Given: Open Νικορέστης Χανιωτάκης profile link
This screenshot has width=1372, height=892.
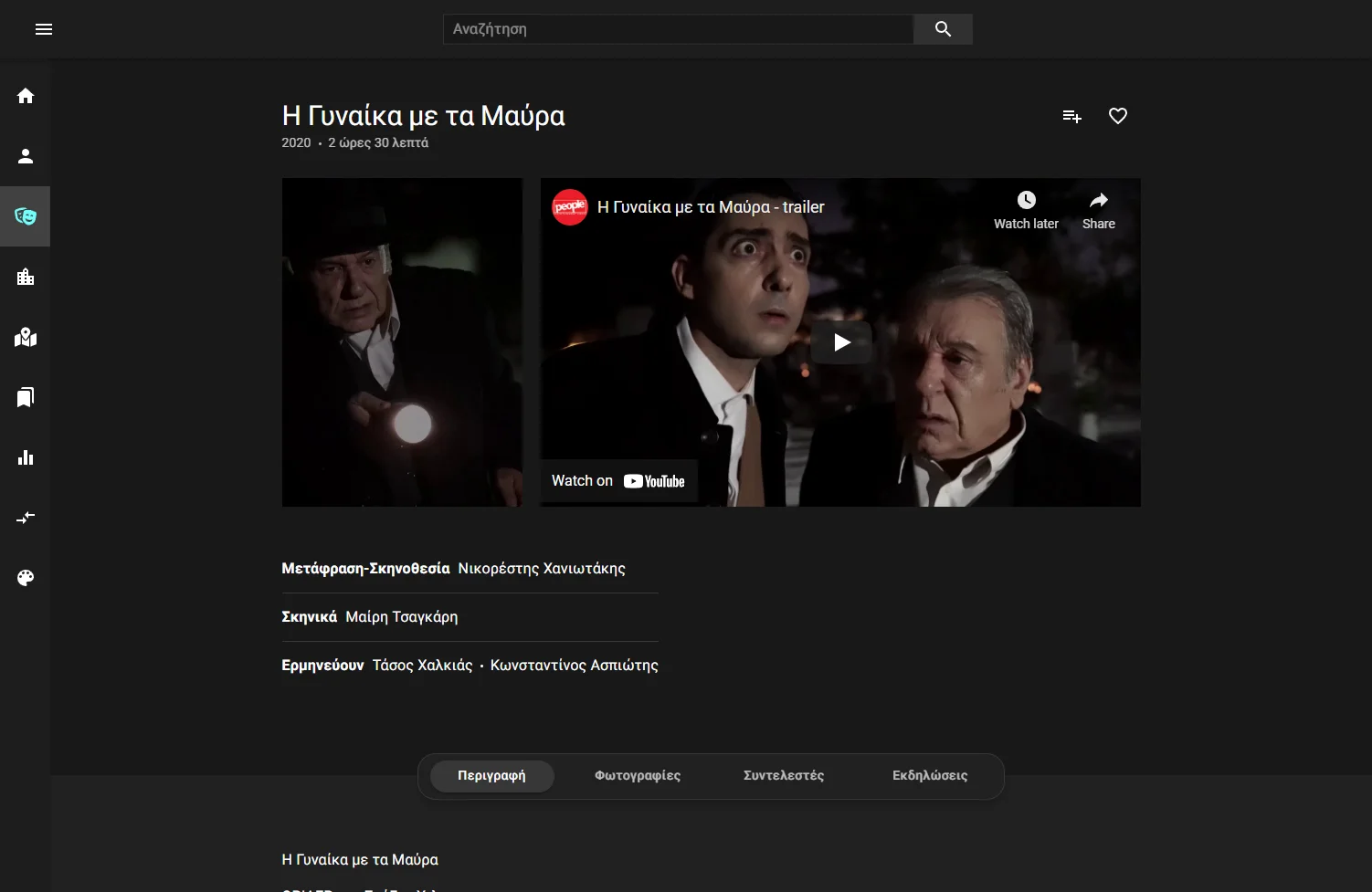Looking at the screenshot, I should [542, 569].
